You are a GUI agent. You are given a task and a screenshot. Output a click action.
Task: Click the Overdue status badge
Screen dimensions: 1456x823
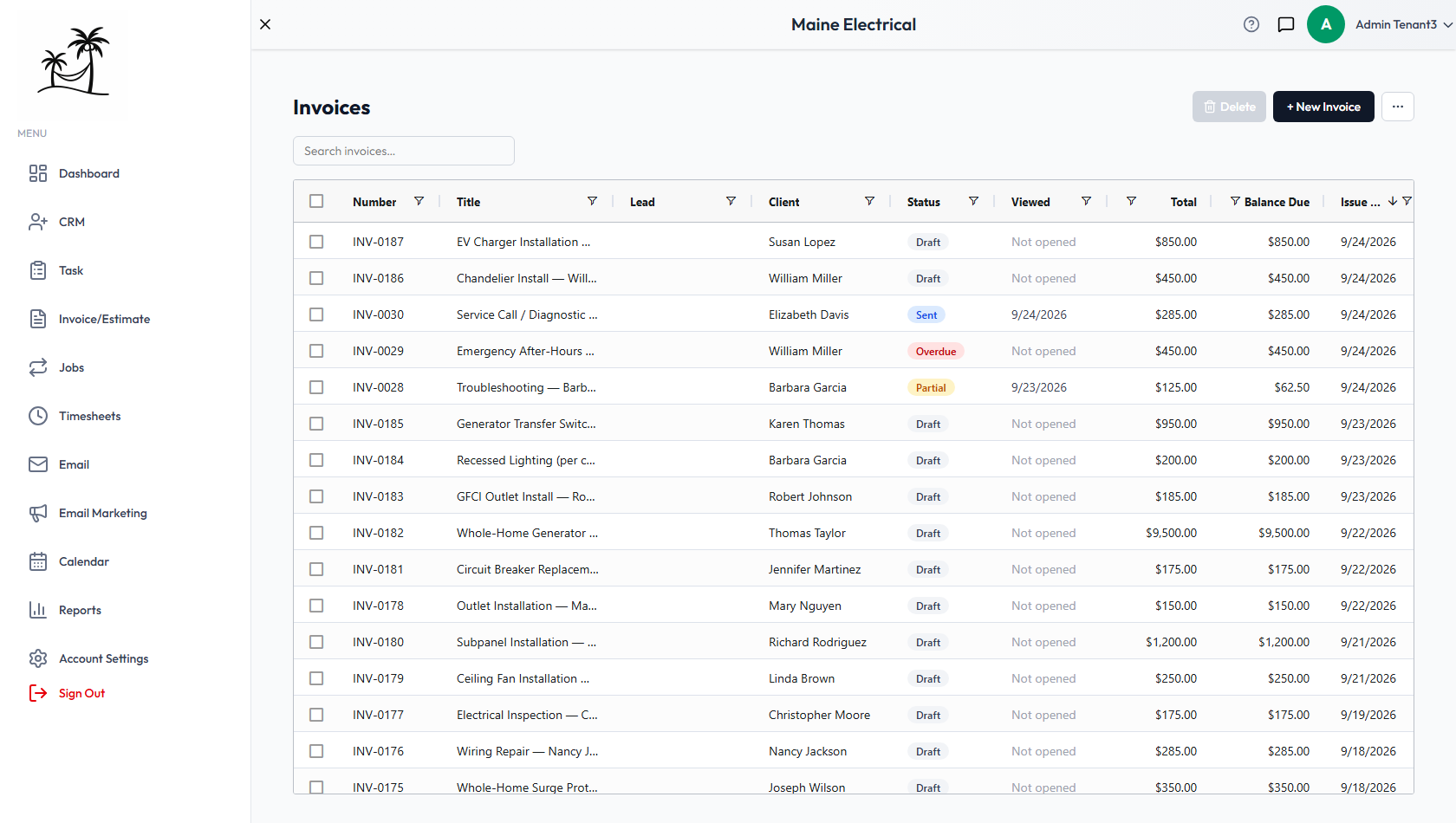[936, 351]
